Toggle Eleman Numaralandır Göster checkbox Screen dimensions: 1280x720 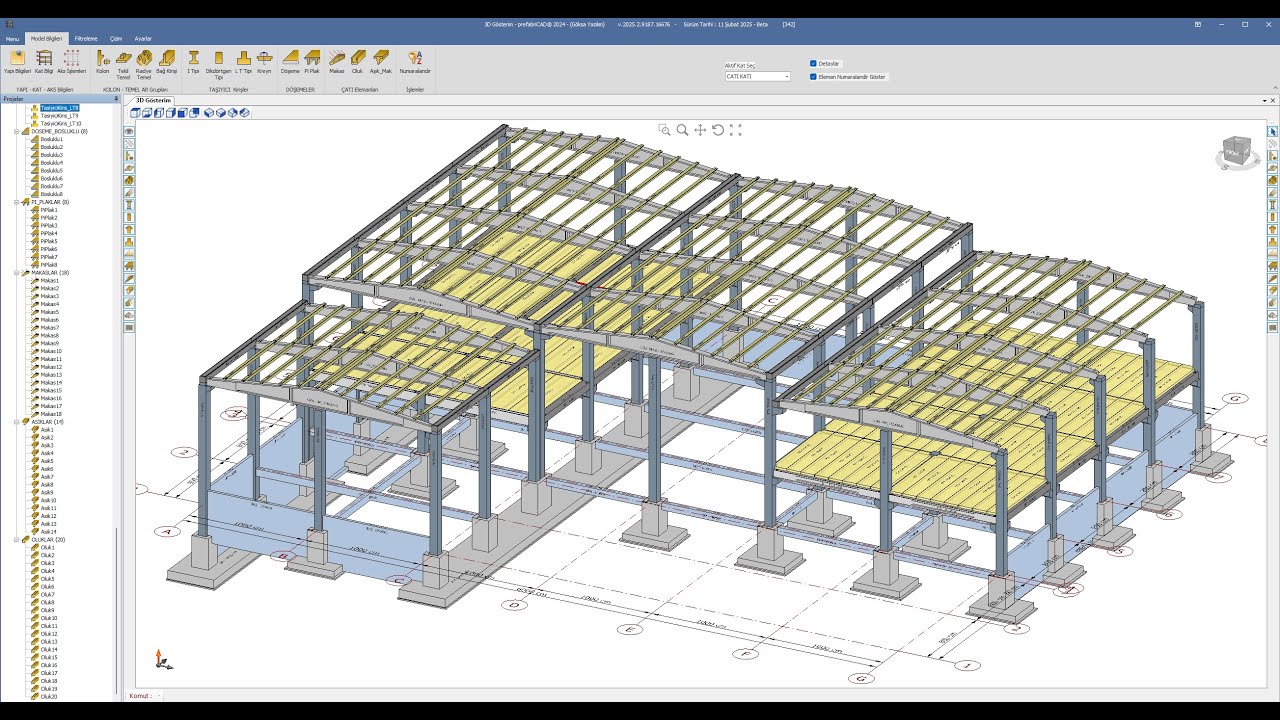pyautogui.click(x=814, y=76)
